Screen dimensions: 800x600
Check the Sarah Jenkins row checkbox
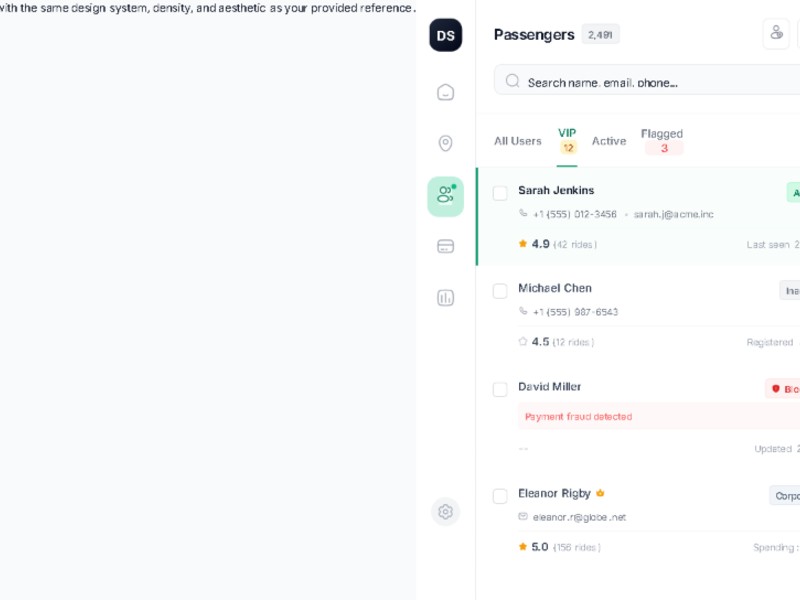(500, 193)
